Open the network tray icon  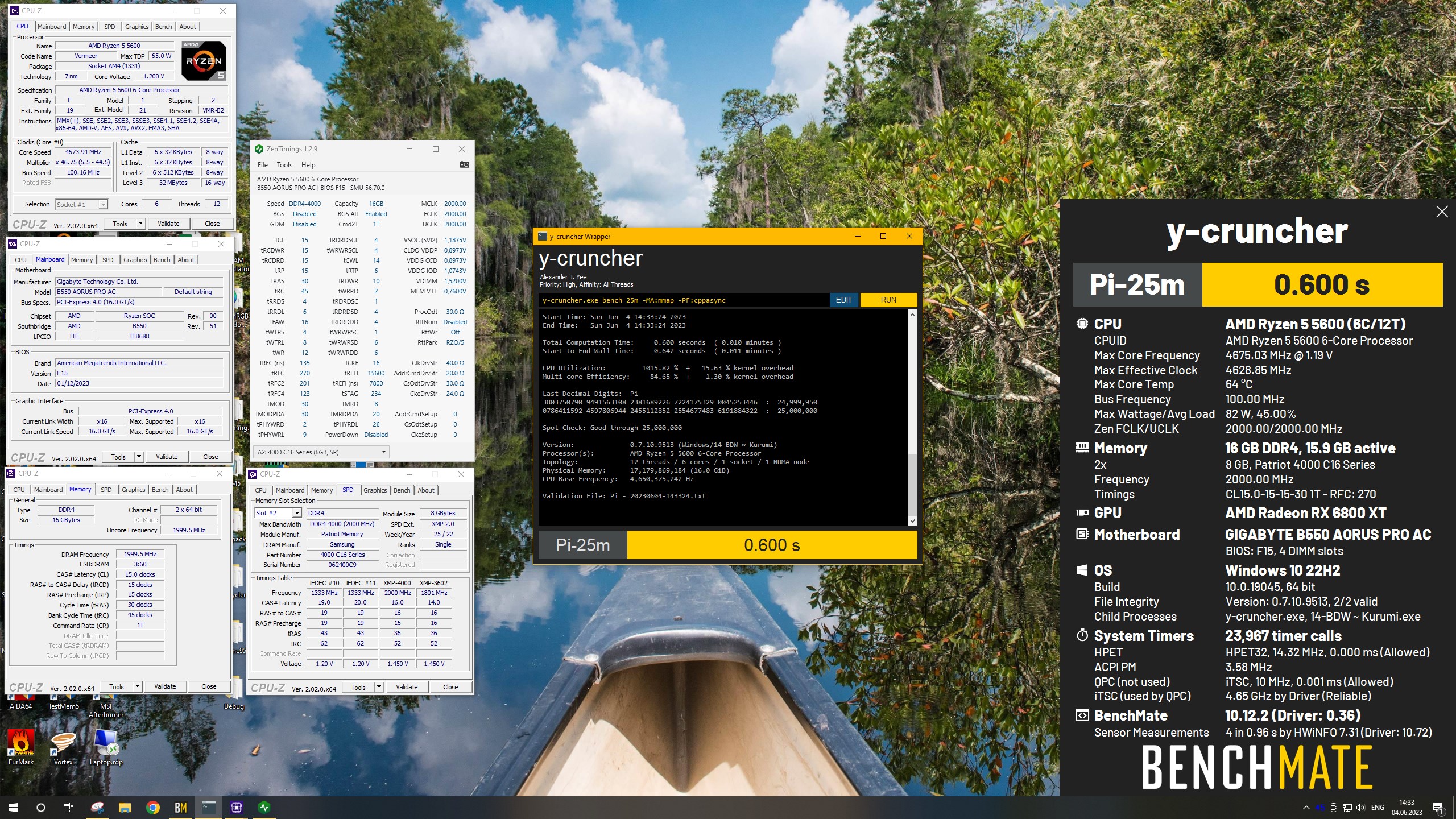click(1347, 808)
